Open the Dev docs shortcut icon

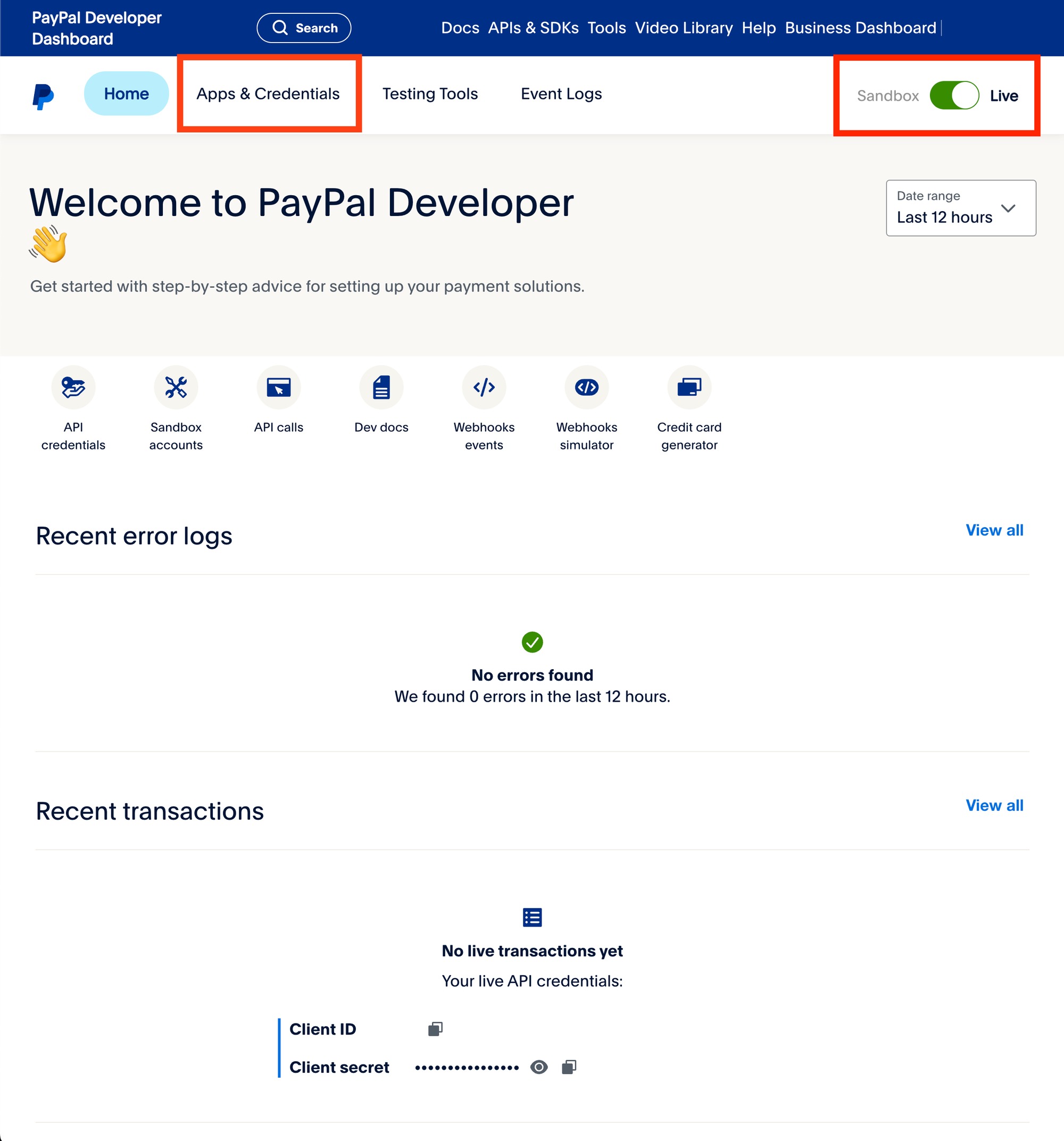tap(381, 387)
